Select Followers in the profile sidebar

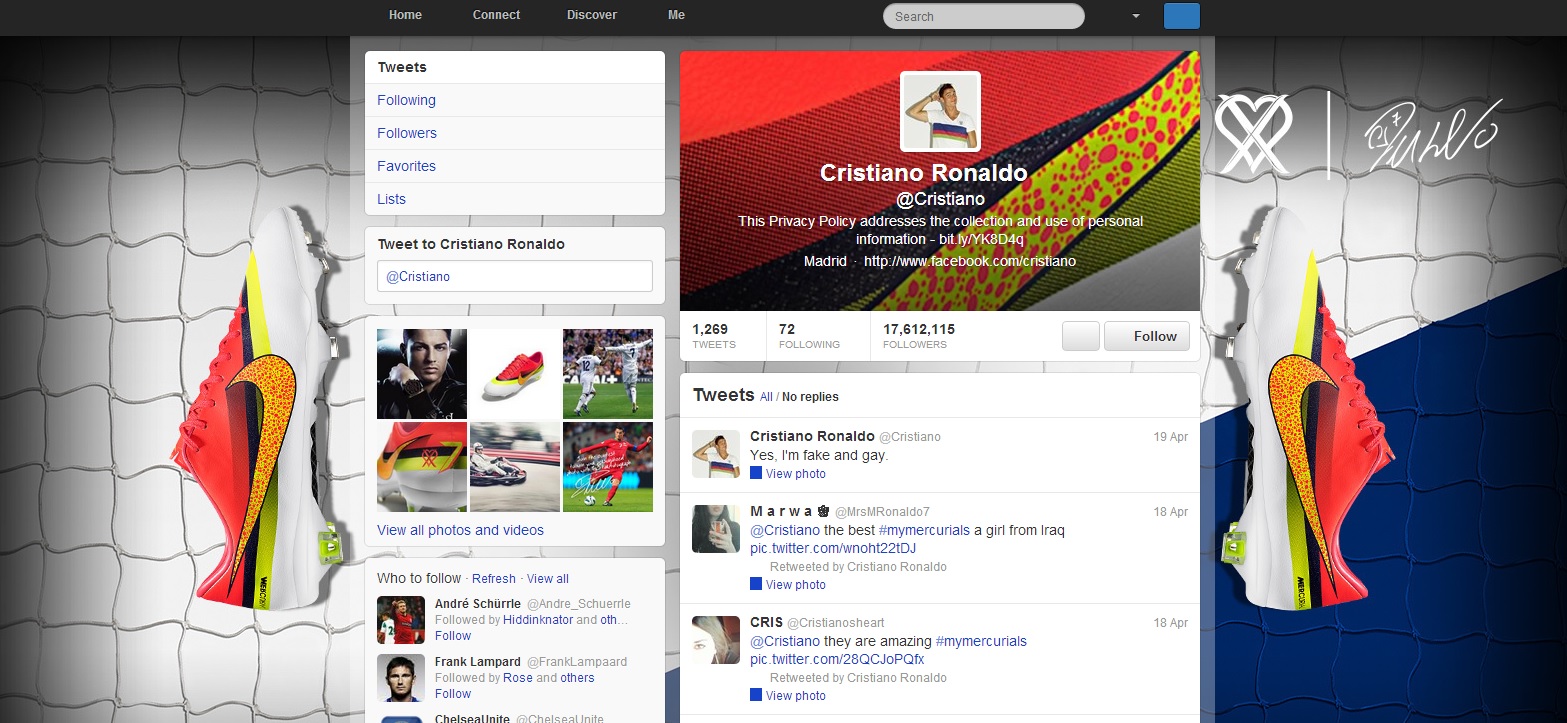pos(515,133)
